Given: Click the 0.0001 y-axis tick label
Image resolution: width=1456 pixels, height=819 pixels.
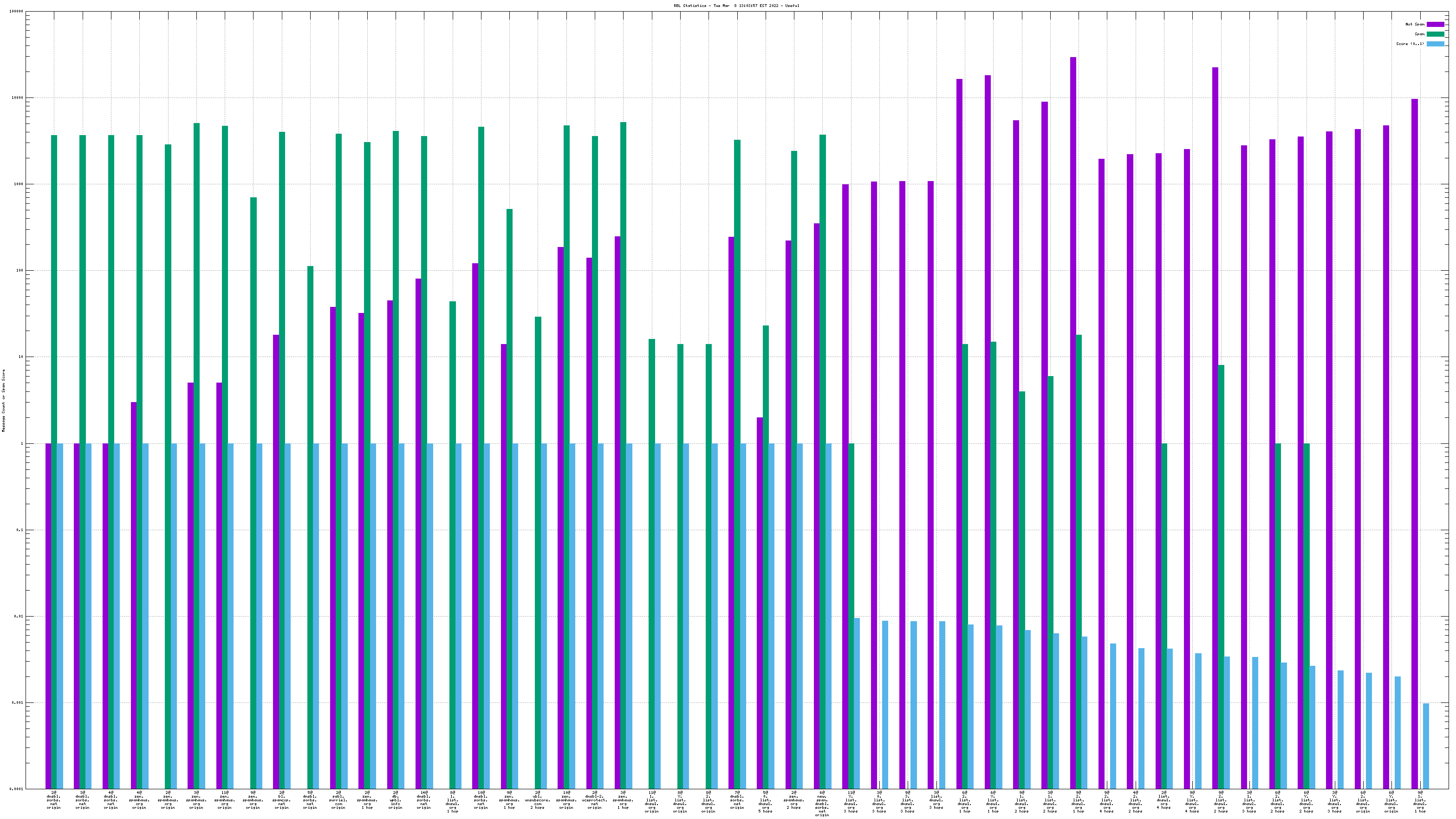Looking at the screenshot, I should [17, 789].
